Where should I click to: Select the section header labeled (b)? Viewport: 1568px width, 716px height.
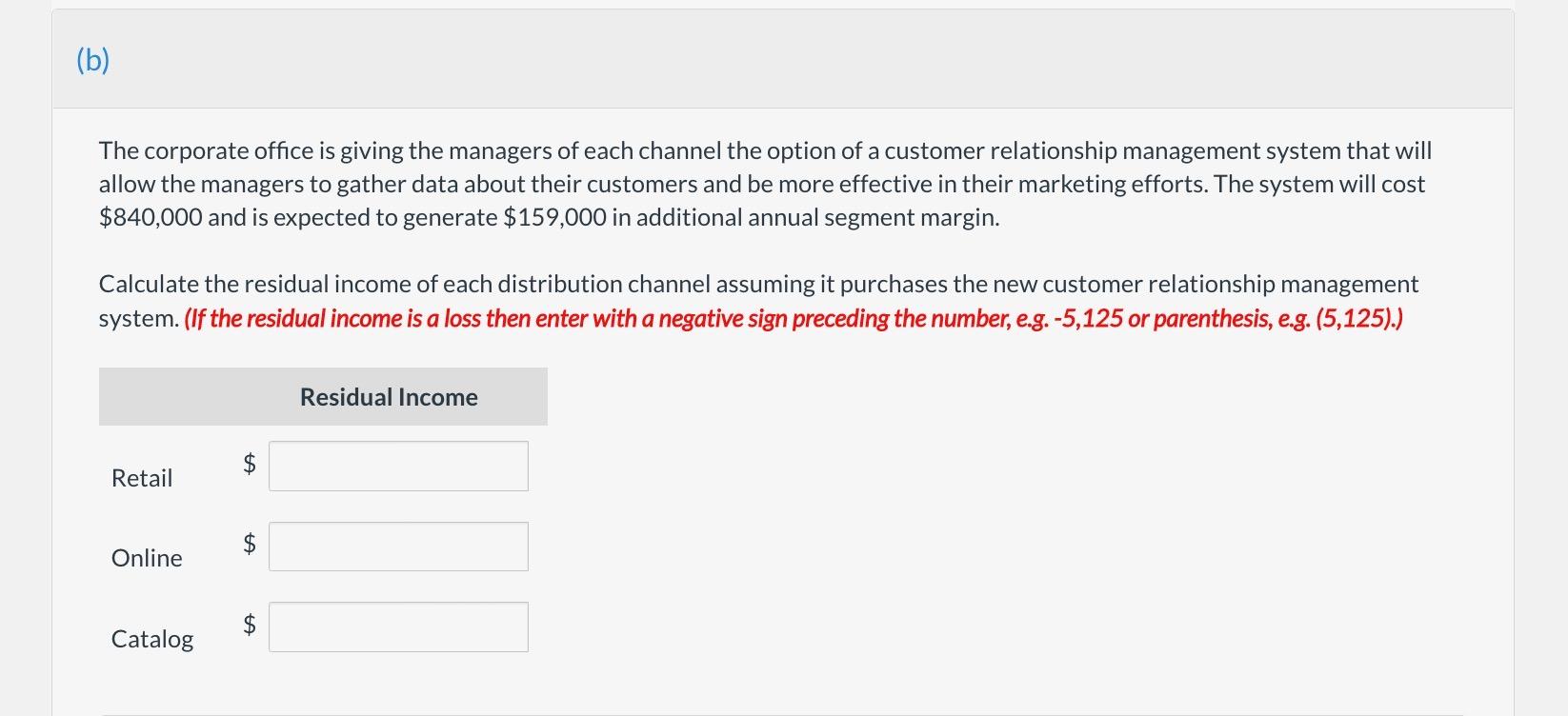[92, 60]
